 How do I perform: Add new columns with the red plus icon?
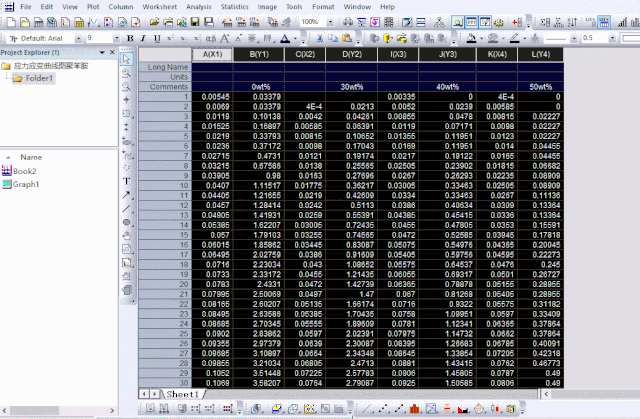[517, 22]
